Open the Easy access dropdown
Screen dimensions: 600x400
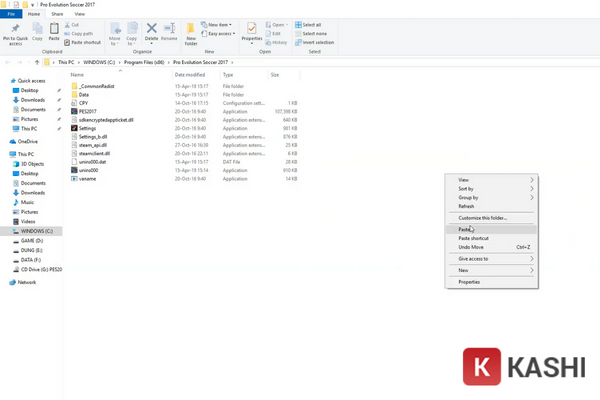[218, 34]
